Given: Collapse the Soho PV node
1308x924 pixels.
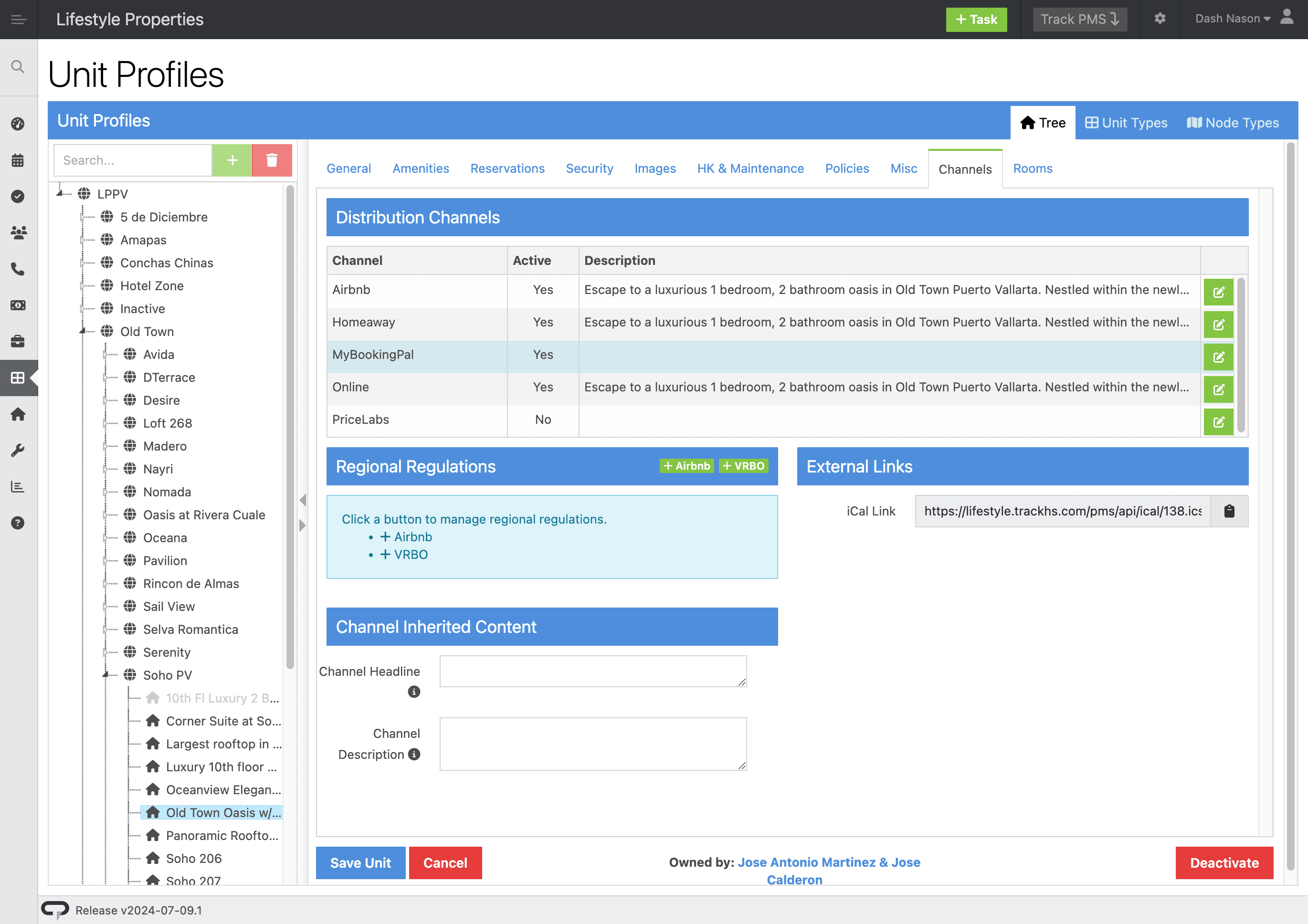Looking at the screenshot, I should [106, 675].
